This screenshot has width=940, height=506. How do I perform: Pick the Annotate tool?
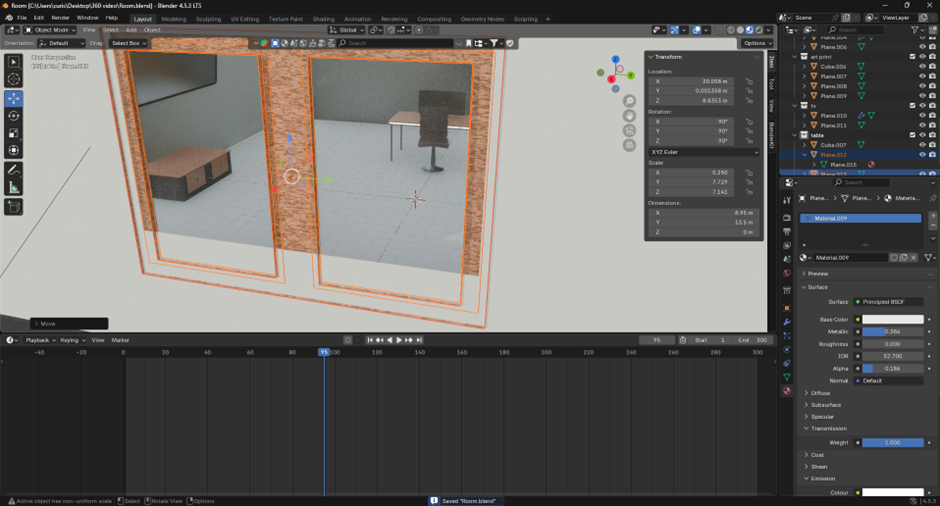click(x=14, y=170)
